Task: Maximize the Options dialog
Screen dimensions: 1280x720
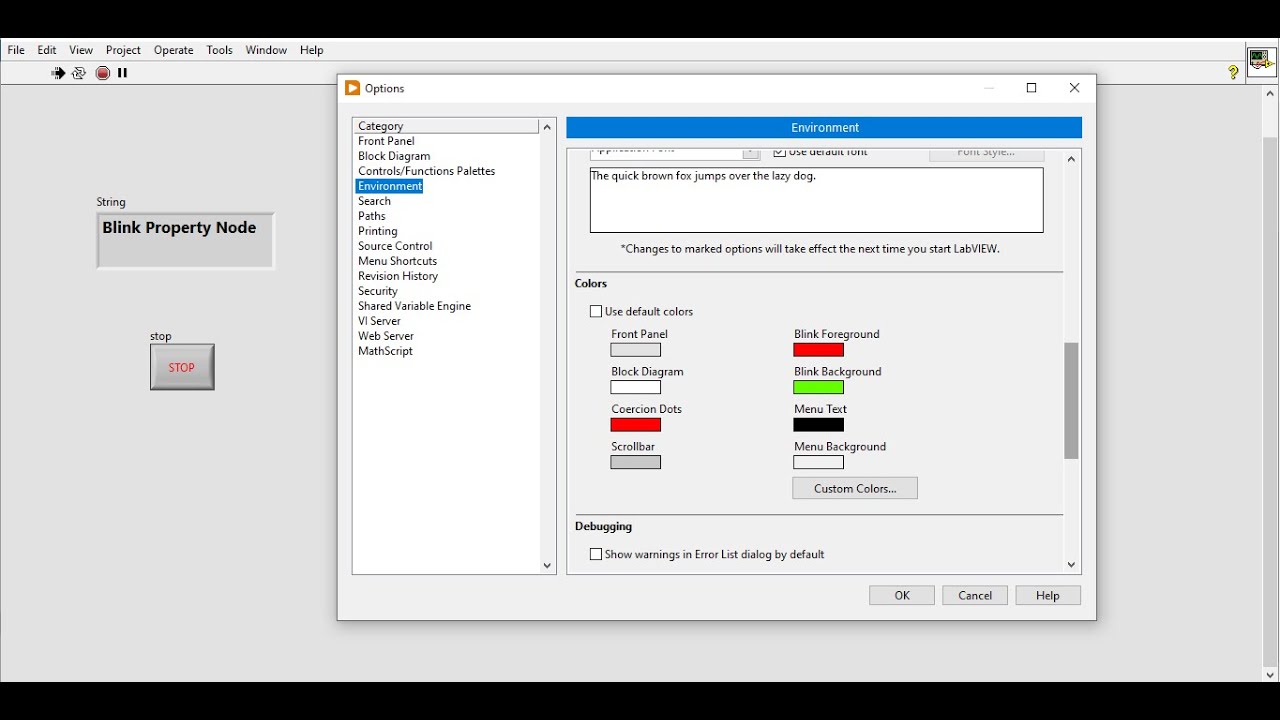Action: [1032, 88]
